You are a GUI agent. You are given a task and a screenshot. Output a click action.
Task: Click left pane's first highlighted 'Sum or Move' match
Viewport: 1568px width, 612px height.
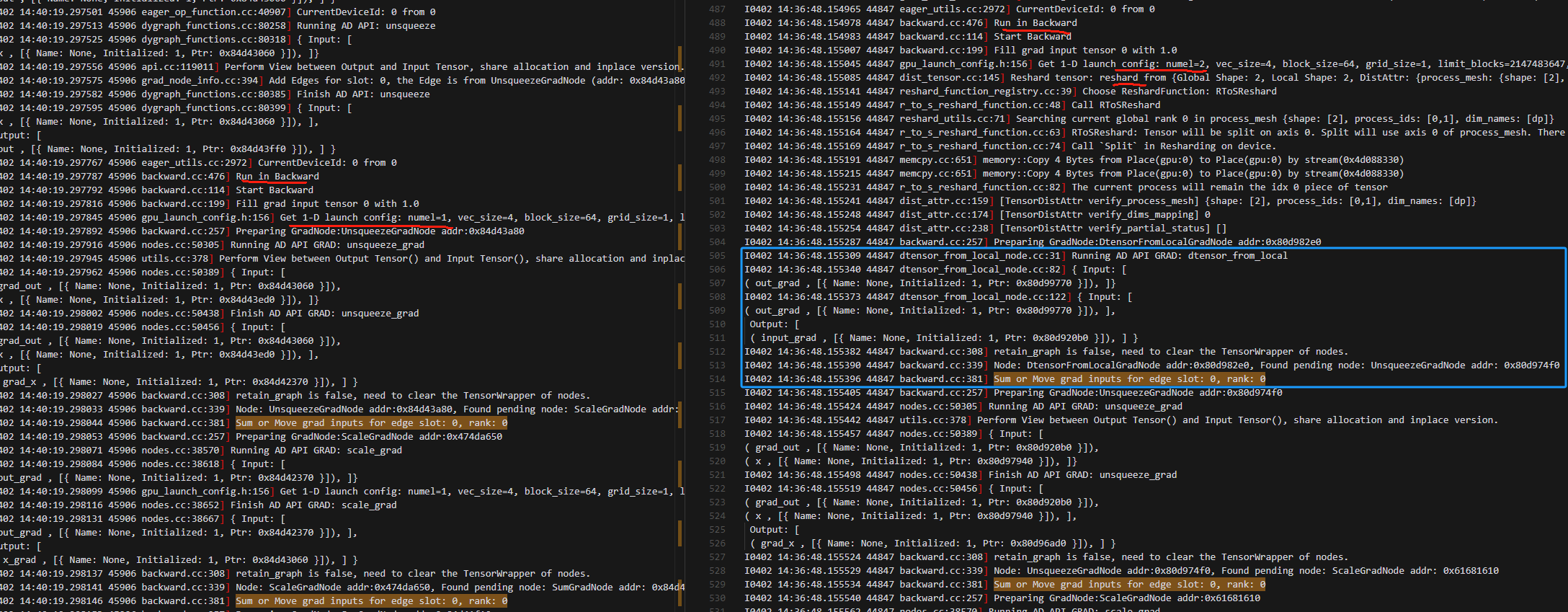(x=371, y=423)
